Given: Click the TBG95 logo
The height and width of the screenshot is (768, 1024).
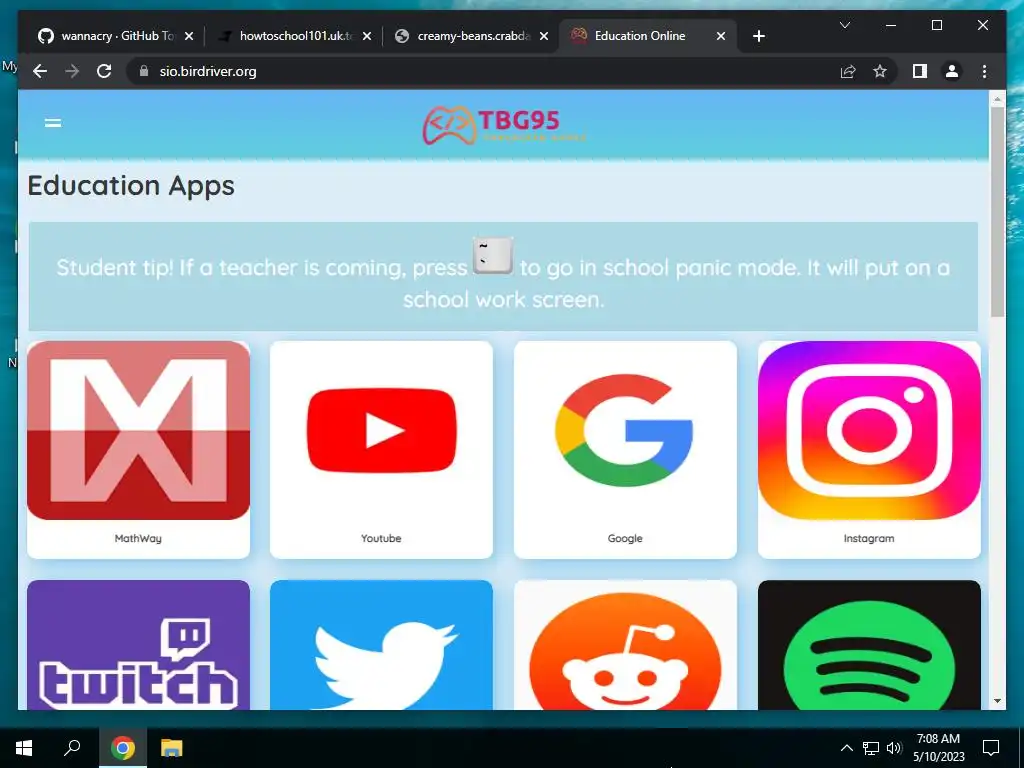Looking at the screenshot, I should tap(504, 125).
